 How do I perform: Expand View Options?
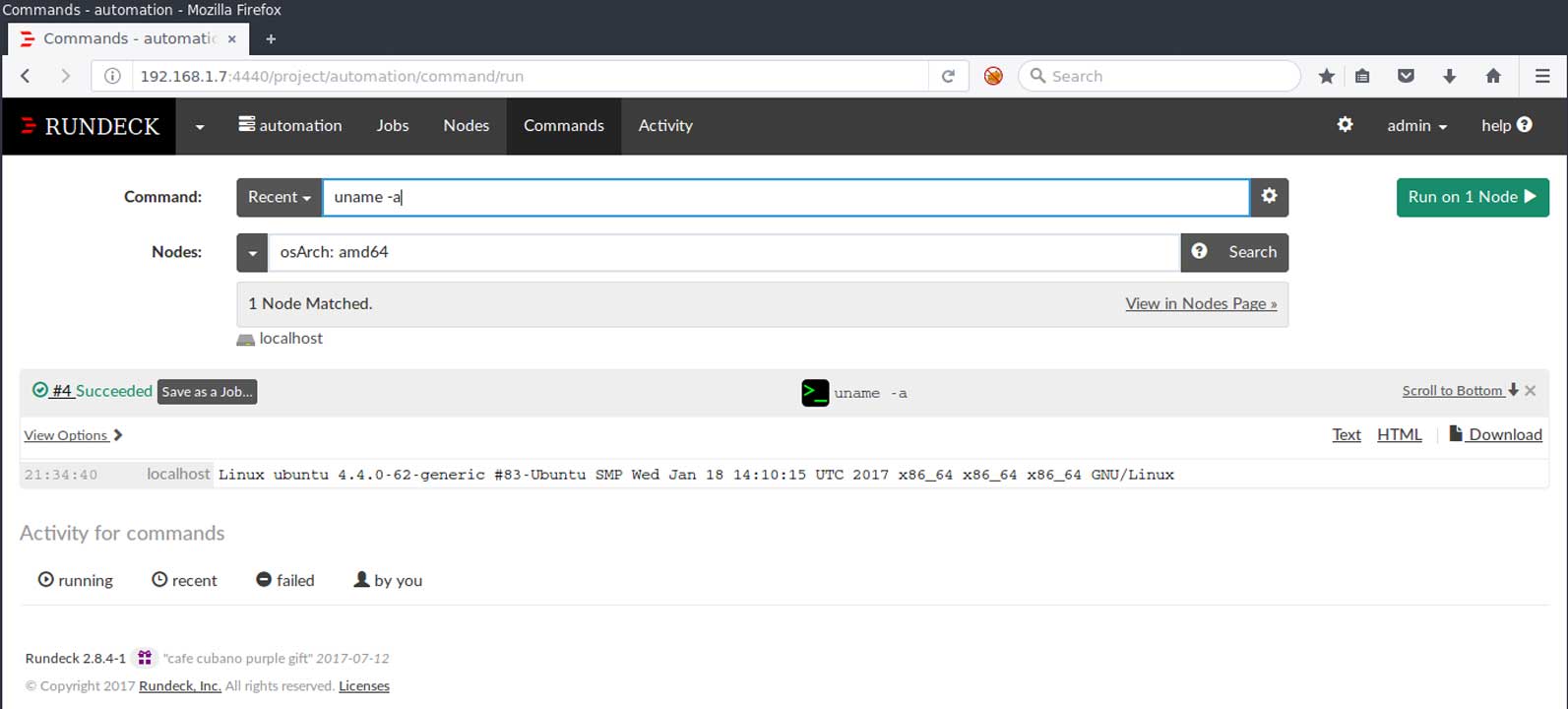coord(73,435)
